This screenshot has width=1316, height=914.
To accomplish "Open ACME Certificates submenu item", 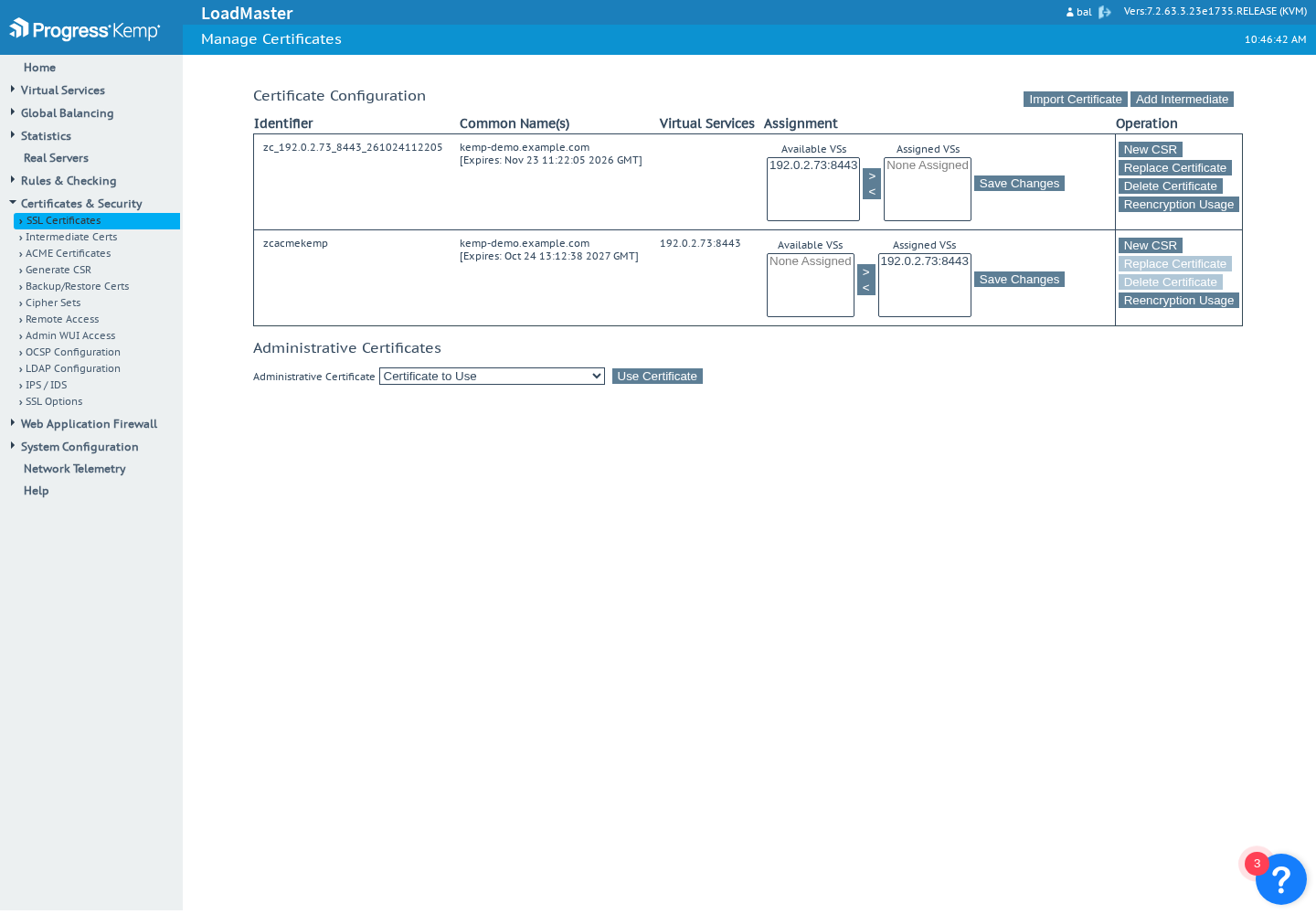I will tap(68, 254).
